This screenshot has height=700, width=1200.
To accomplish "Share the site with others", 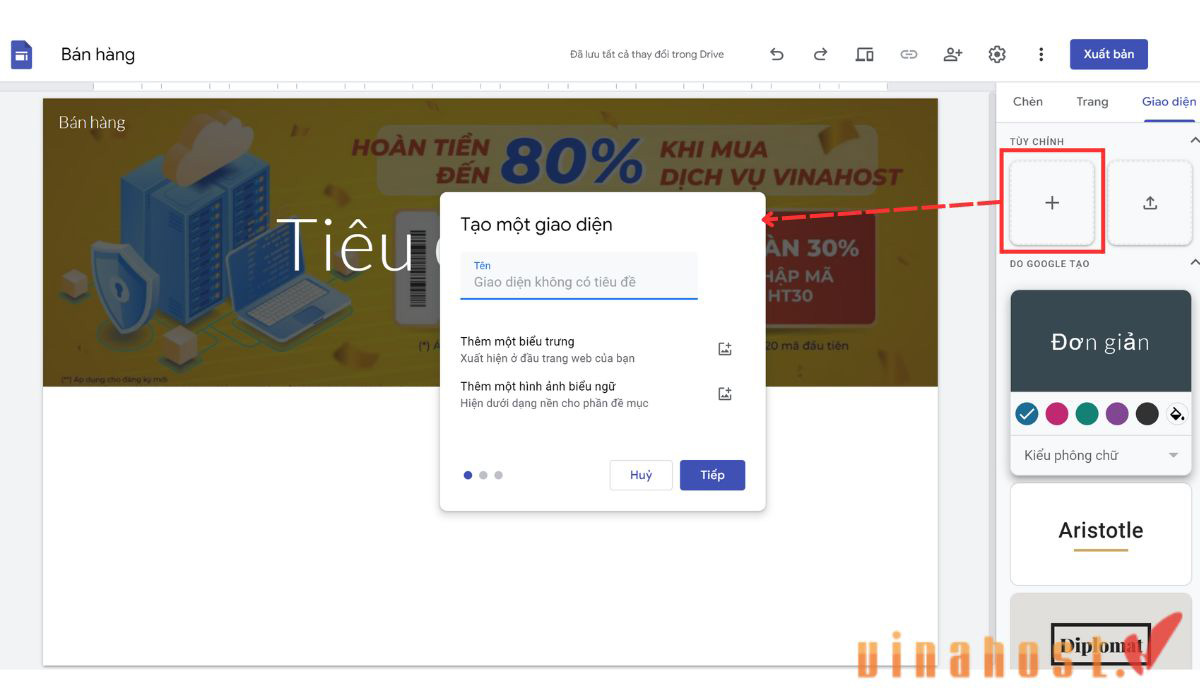I will tap(953, 54).
